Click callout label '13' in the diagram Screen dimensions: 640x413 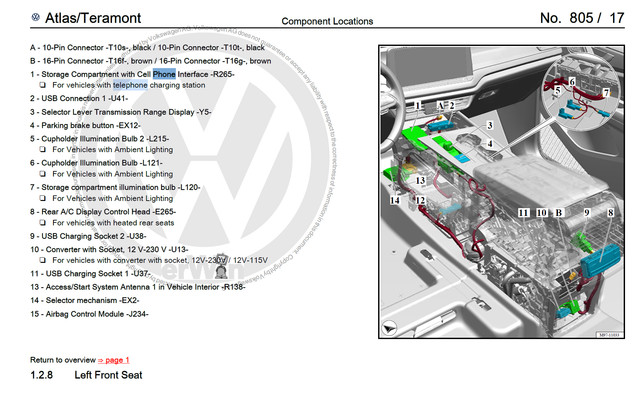tap(420, 180)
